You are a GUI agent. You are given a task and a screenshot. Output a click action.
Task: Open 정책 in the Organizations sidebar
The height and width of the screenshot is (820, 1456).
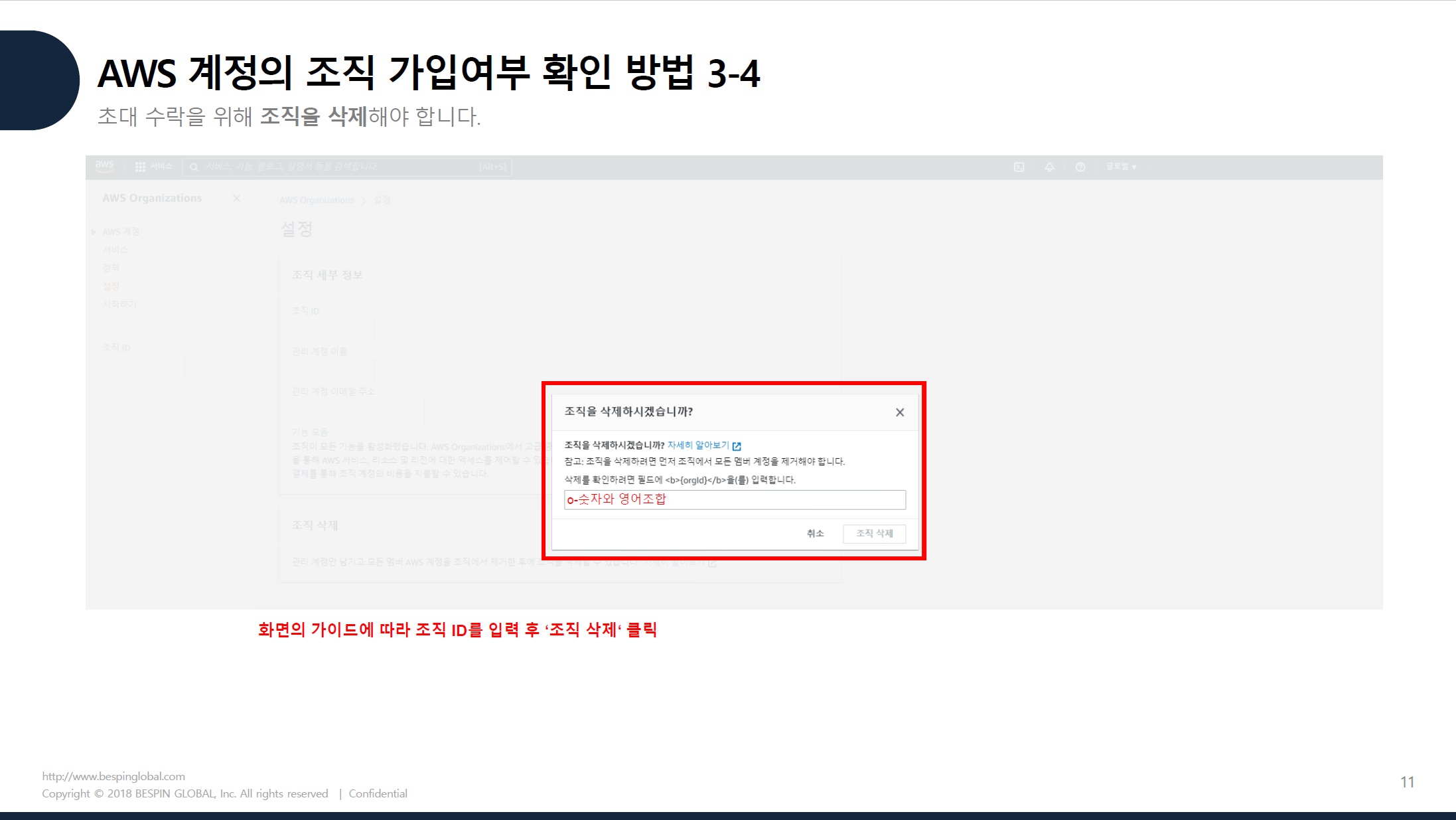111,268
